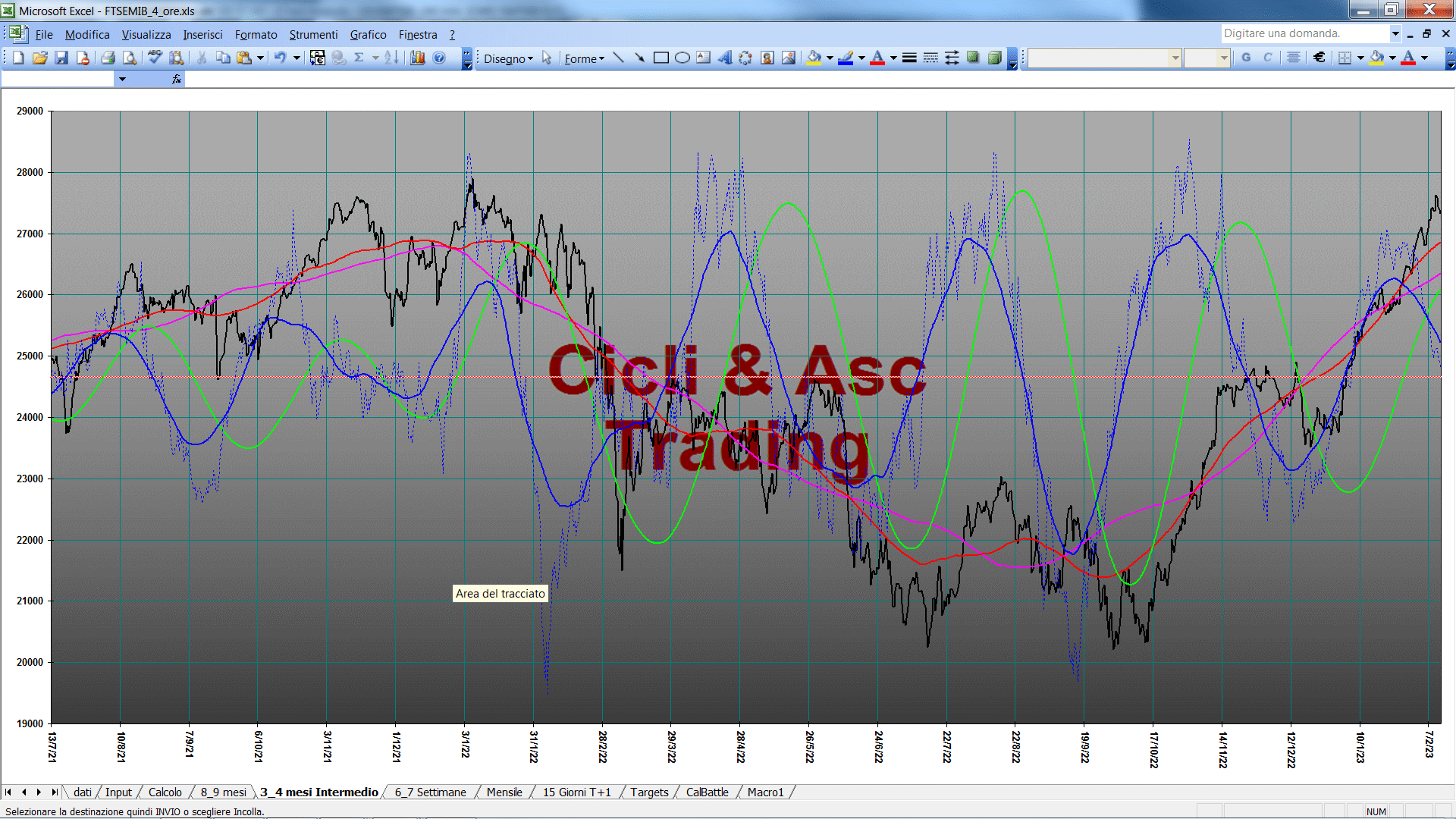The width and height of the screenshot is (1456, 819).
Task: Toggle center alignment button
Action: (1294, 58)
